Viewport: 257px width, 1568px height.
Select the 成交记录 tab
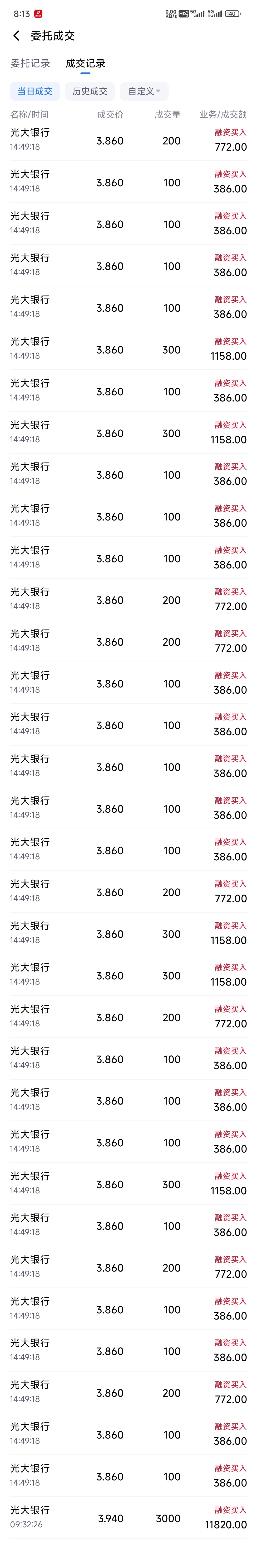tap(85, 63)
